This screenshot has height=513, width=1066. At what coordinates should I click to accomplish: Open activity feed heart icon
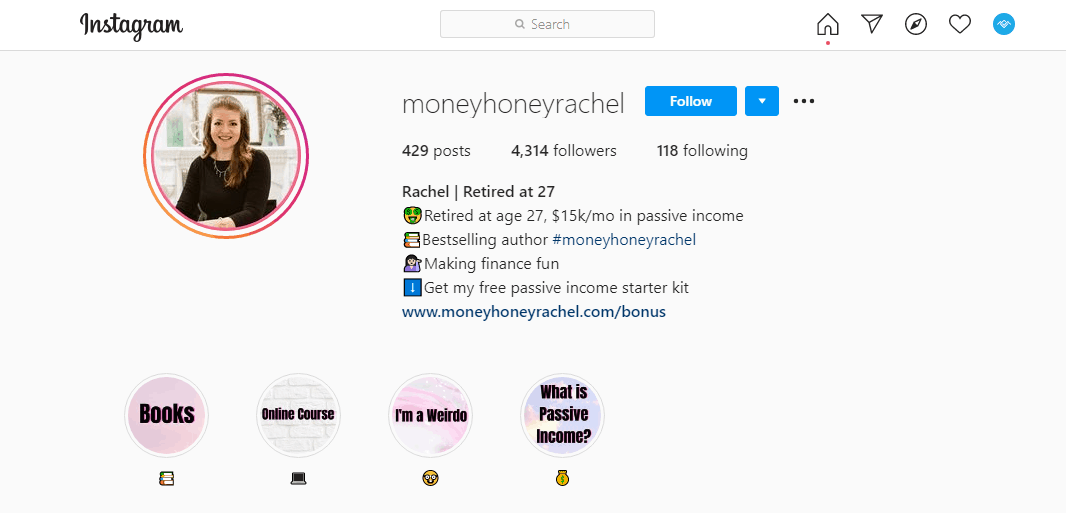tap(959, 24)
